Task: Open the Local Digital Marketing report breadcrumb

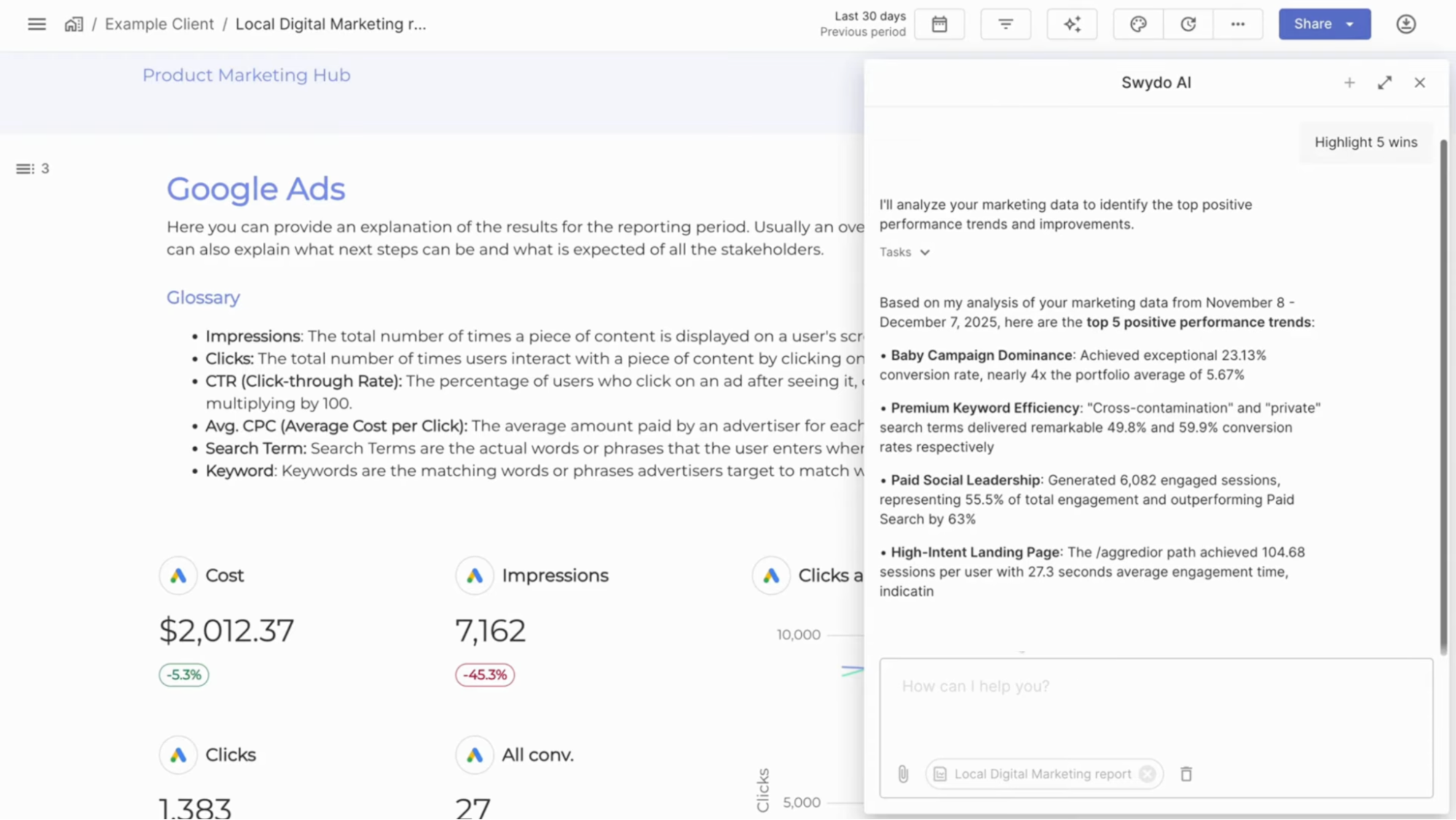Action: 331,24
